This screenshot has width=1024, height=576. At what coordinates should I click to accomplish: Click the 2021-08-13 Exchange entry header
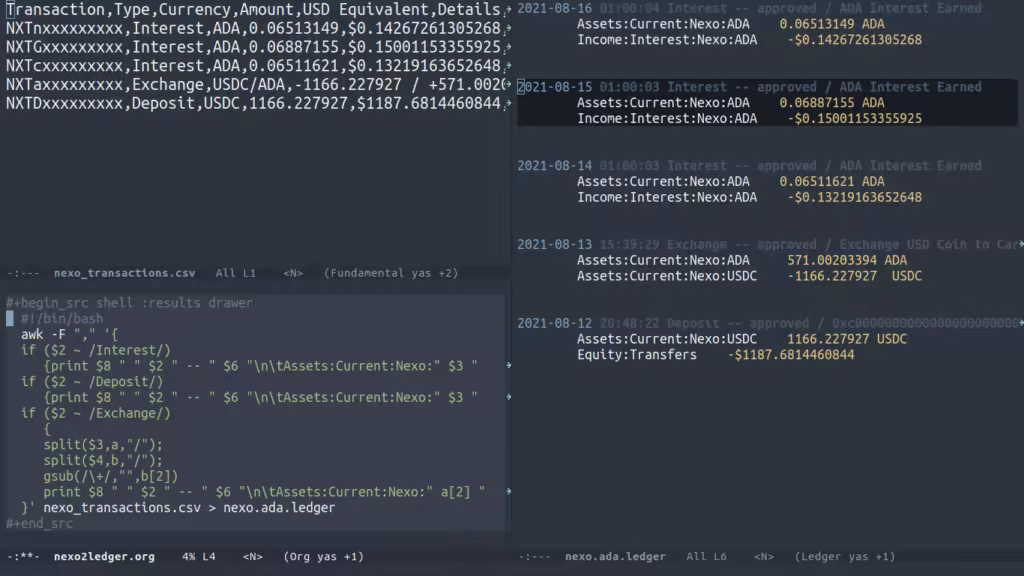(x=769, y=244)
